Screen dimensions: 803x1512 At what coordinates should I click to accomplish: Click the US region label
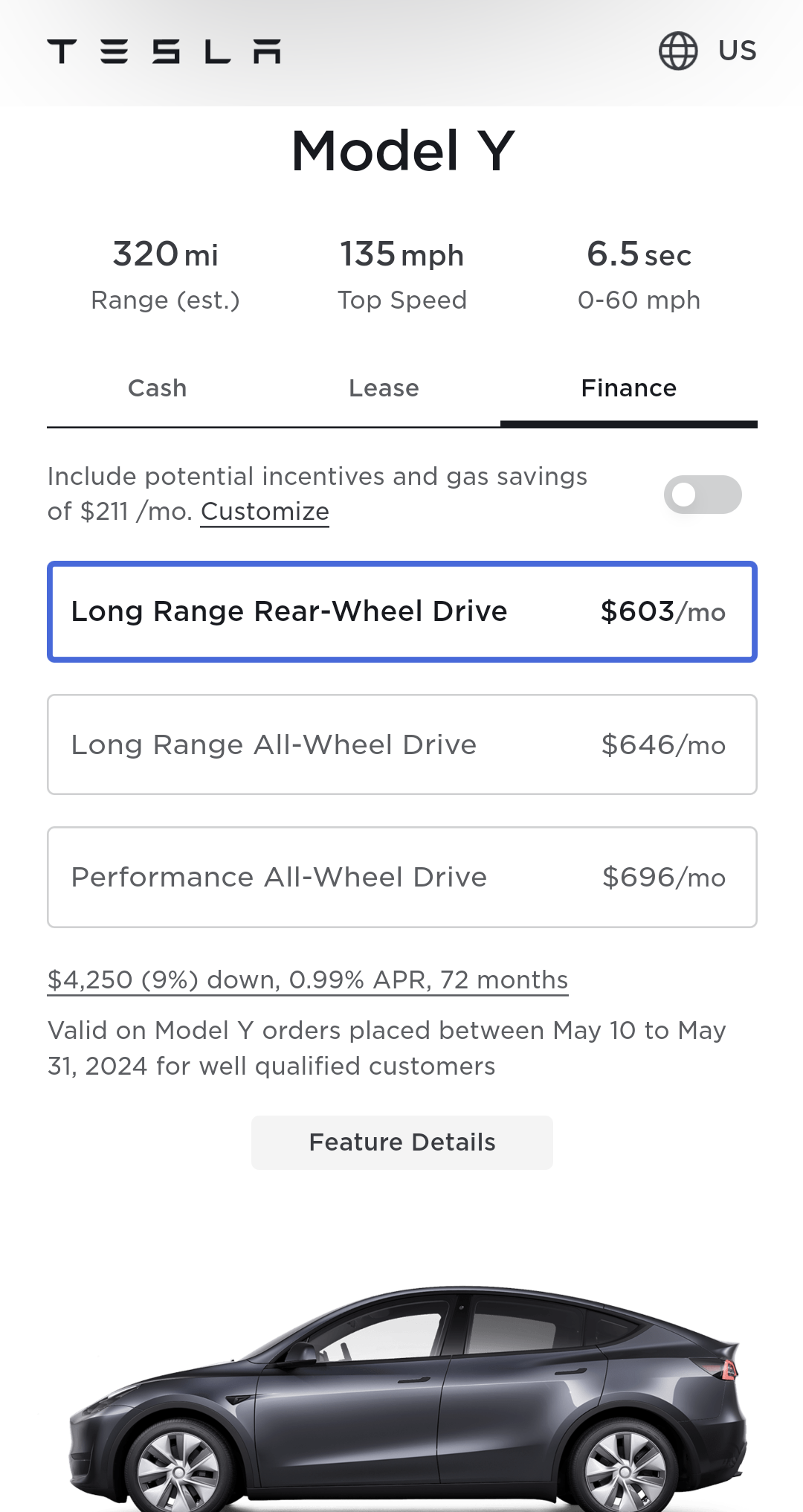[x=737, y=51]
